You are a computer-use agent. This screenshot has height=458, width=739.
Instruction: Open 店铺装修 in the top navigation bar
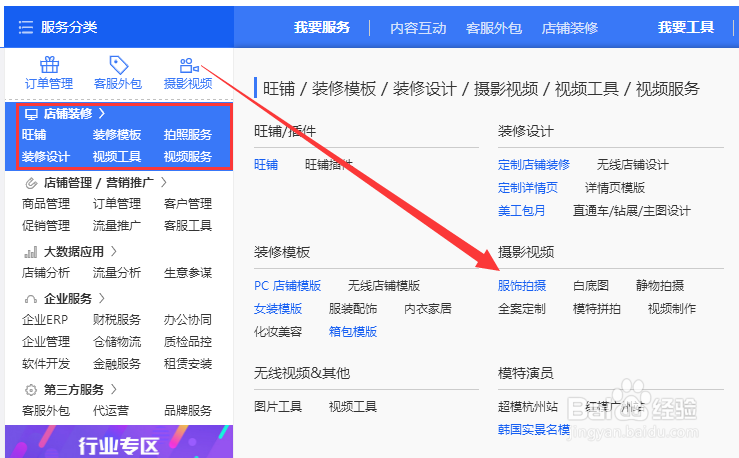pos(570,28)
